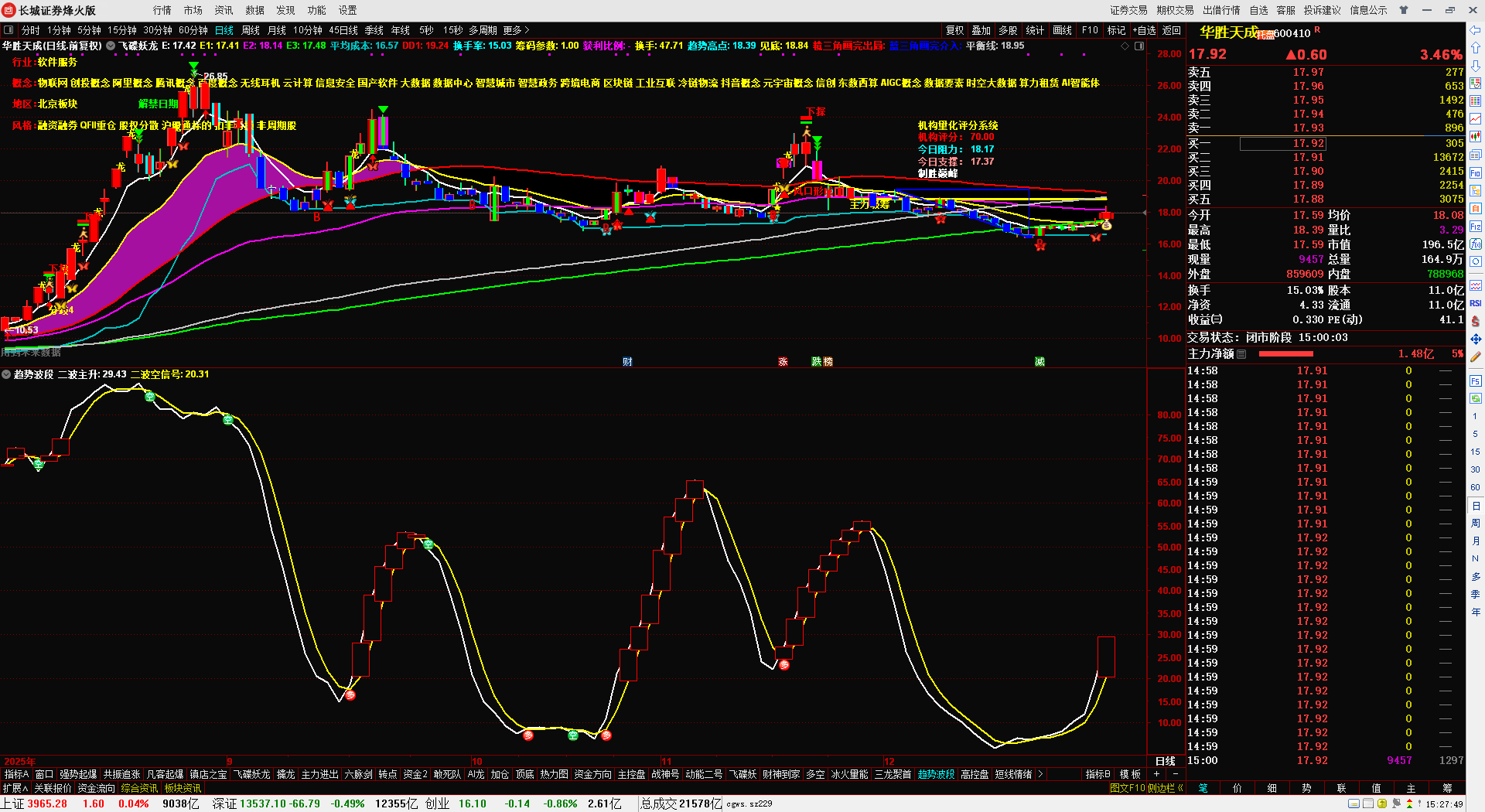Switch chart period to 月线
Viewport: 1485px width, 812px height.
(x=277, y=30)
